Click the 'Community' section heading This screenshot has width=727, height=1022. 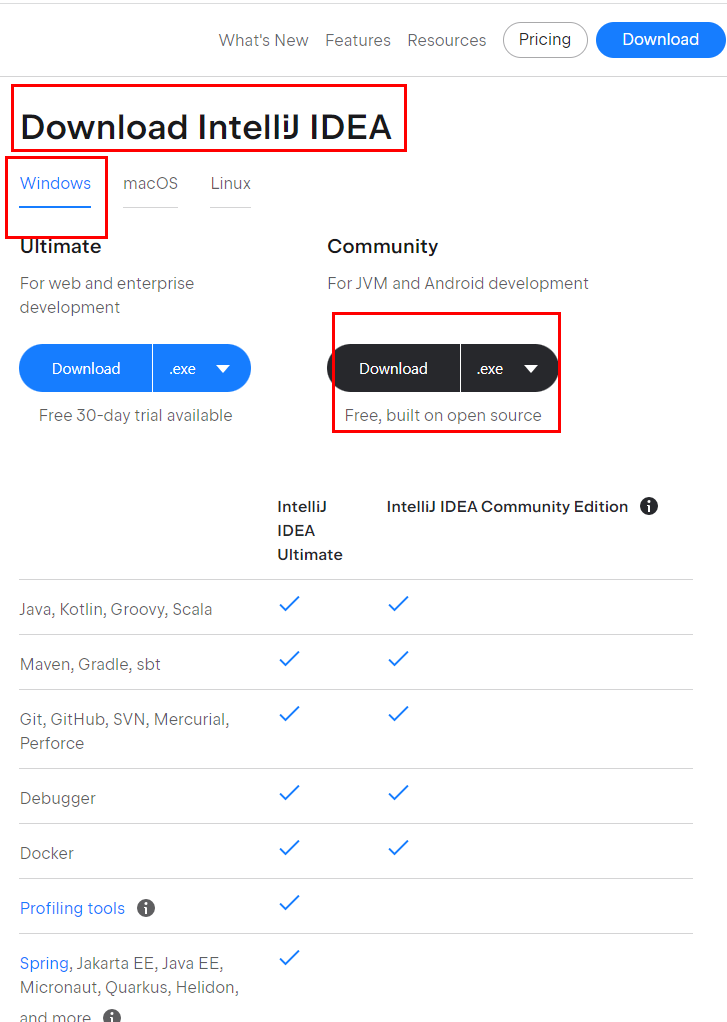click(383, 246)
